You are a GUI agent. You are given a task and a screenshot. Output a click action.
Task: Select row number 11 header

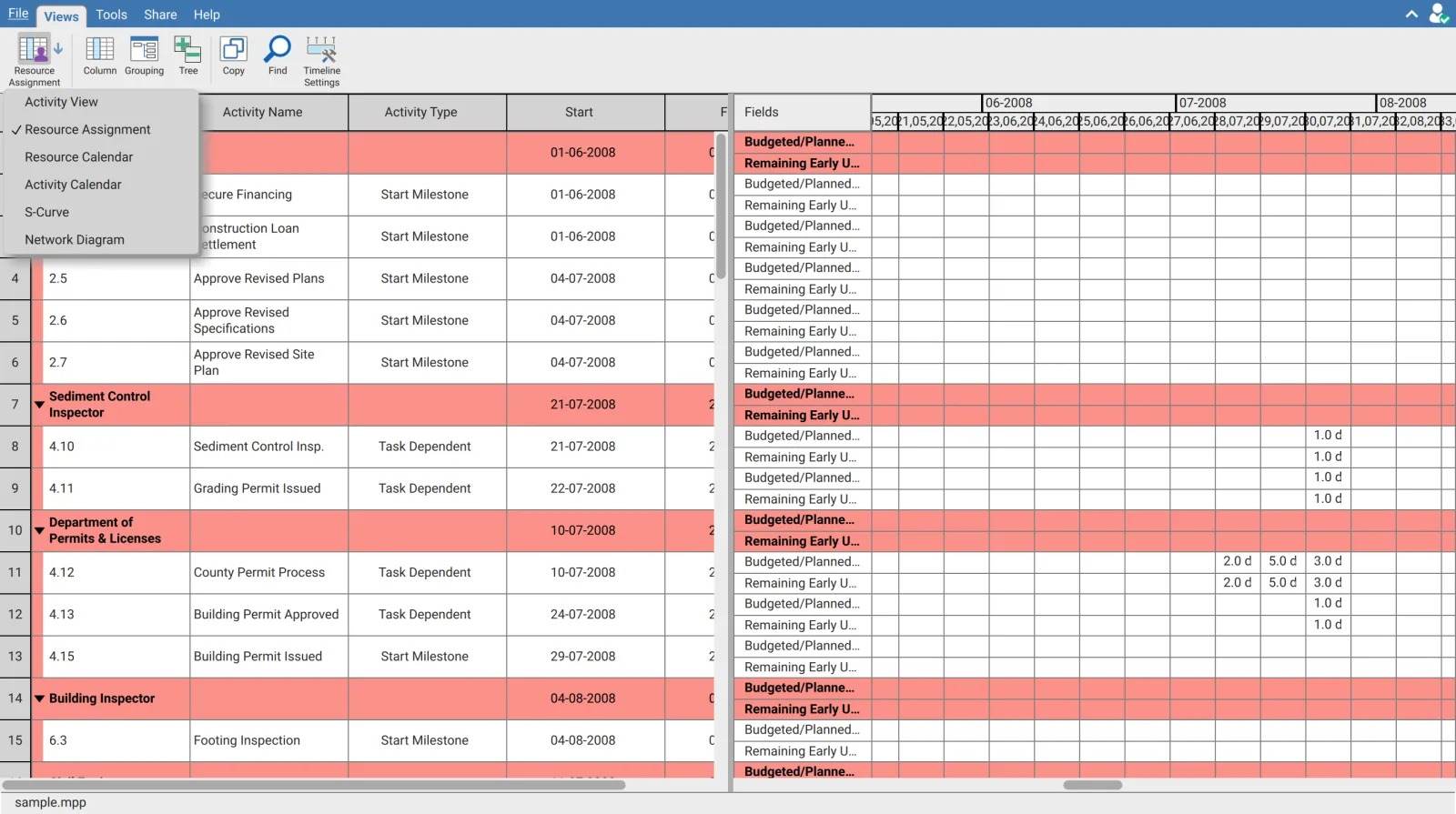[15, 572]
